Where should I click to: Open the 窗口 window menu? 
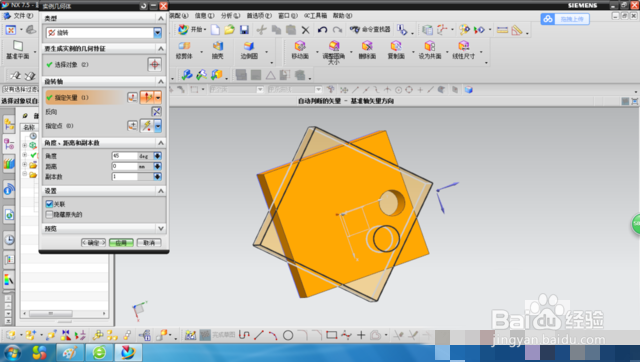(x=288, y=16)
